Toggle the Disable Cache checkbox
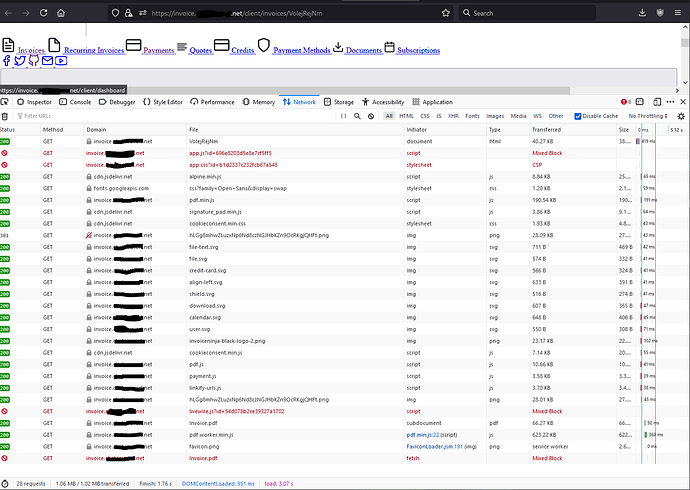690x490 pixels. (578, 116)
